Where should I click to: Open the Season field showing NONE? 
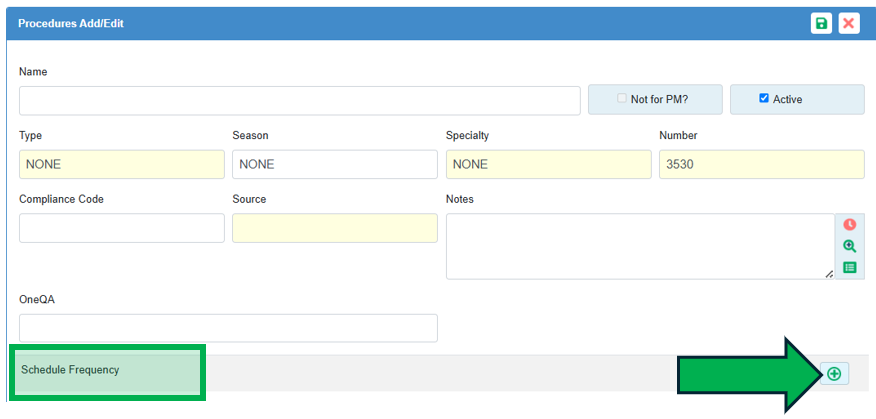click(x=334, y=164)
